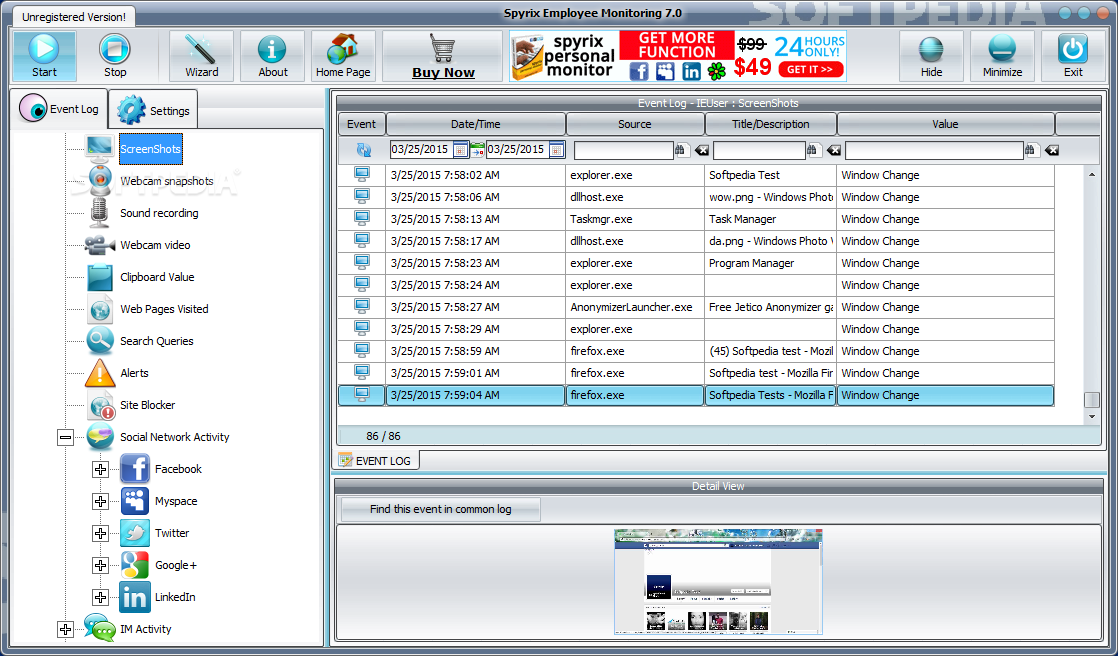
Task: Sort by the Date/Time column header
Action: (476, 124)
